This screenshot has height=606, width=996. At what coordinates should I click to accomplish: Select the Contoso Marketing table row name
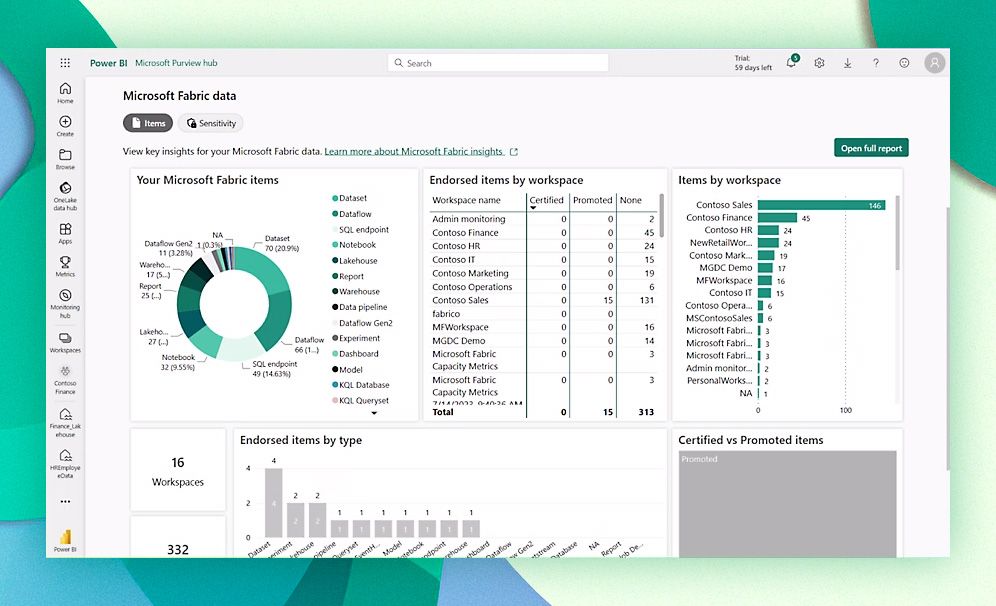click(471, 273)
